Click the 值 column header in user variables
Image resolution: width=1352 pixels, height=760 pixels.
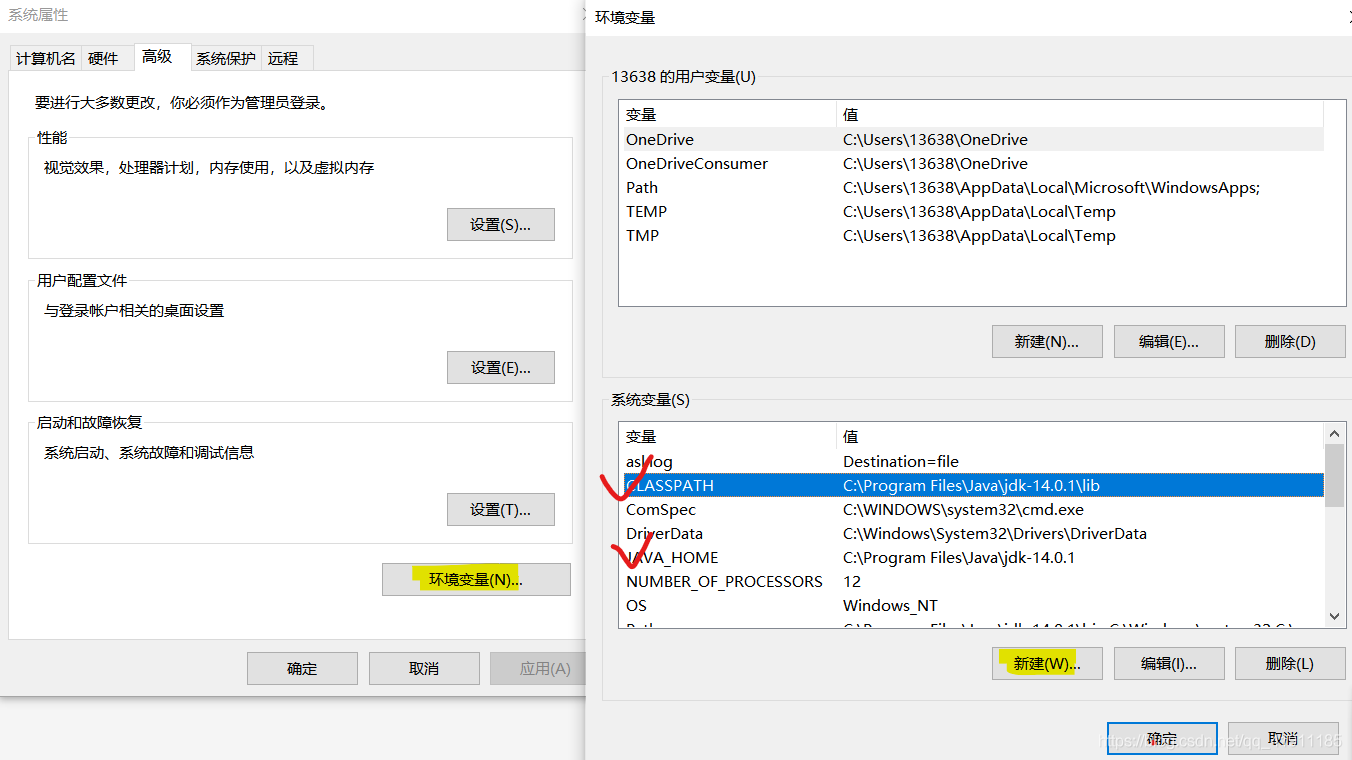[1080, 114]
